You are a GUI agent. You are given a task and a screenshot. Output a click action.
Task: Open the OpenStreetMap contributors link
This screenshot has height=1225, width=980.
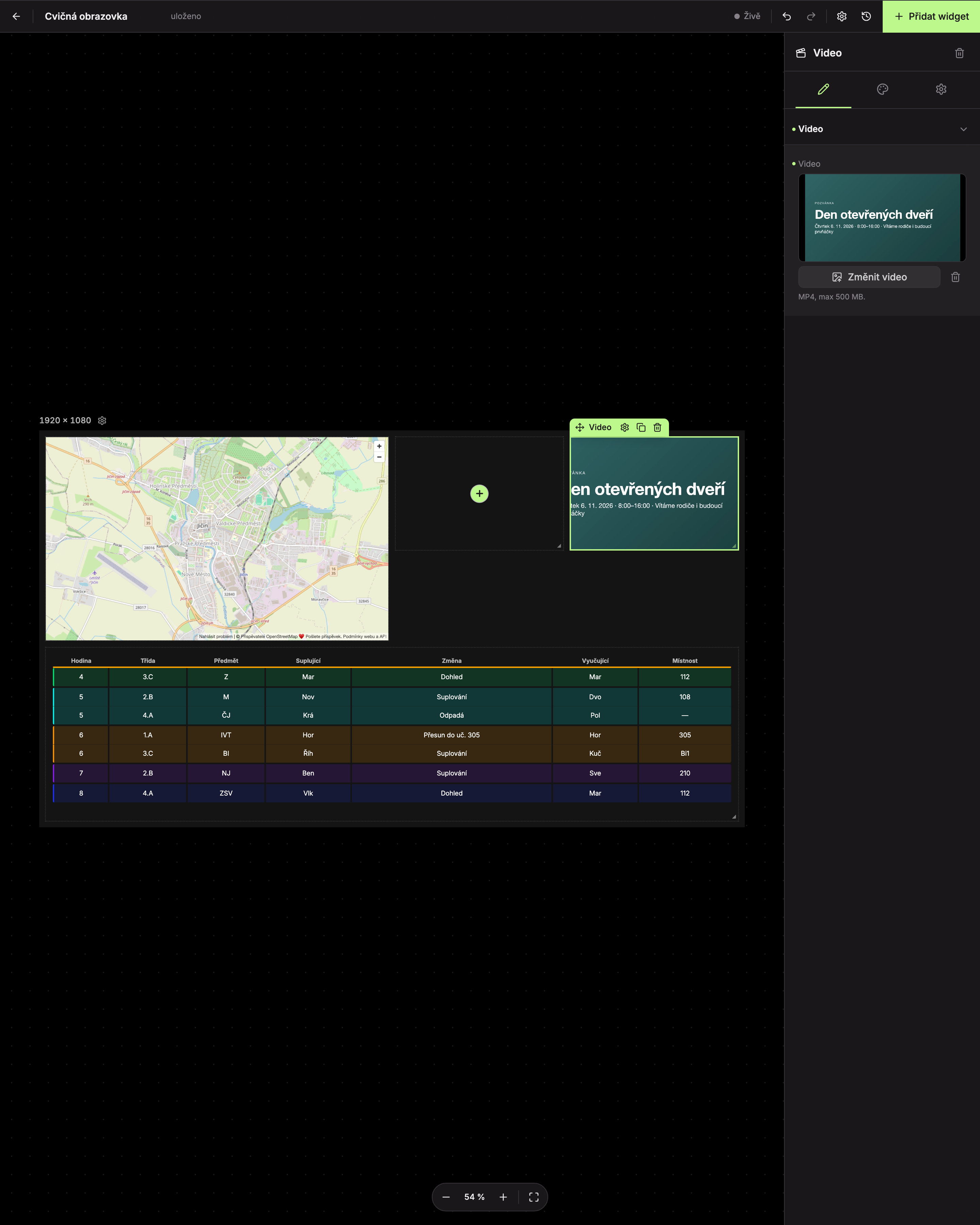pyautogui.click(x=269, y=636)
